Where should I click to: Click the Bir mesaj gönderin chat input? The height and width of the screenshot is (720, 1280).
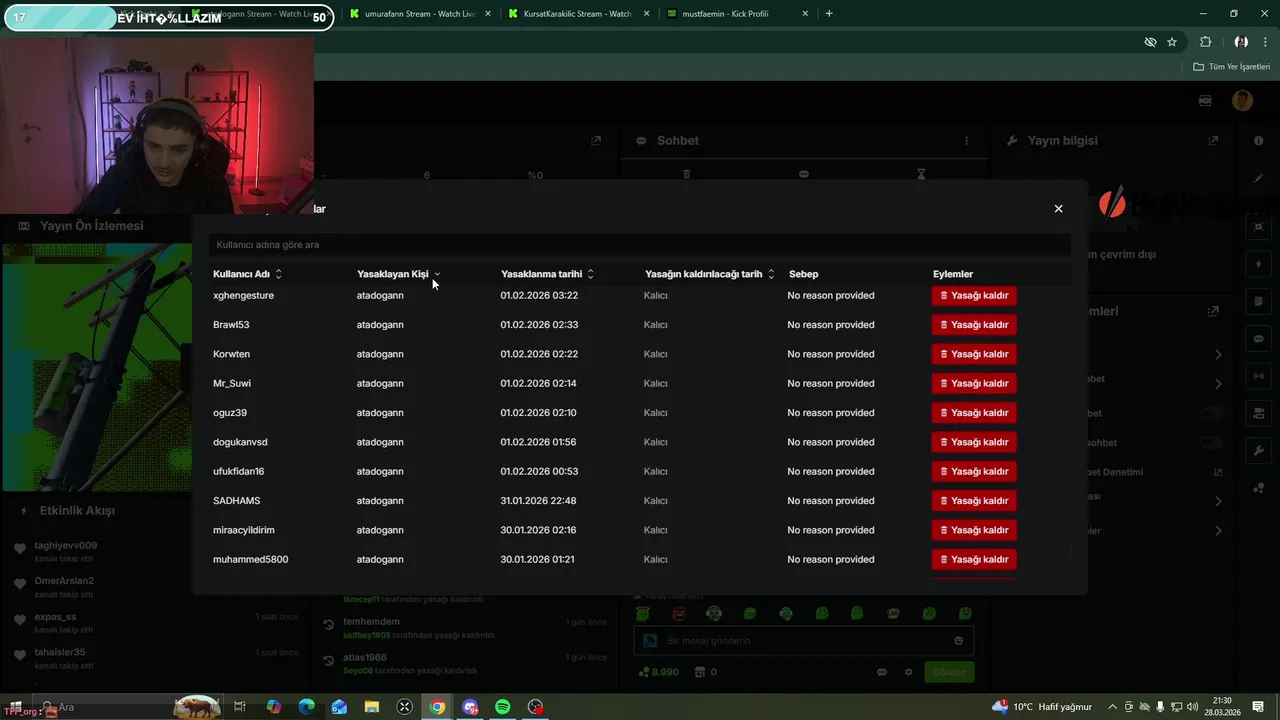pyautogui.click(x=803, y=641)
